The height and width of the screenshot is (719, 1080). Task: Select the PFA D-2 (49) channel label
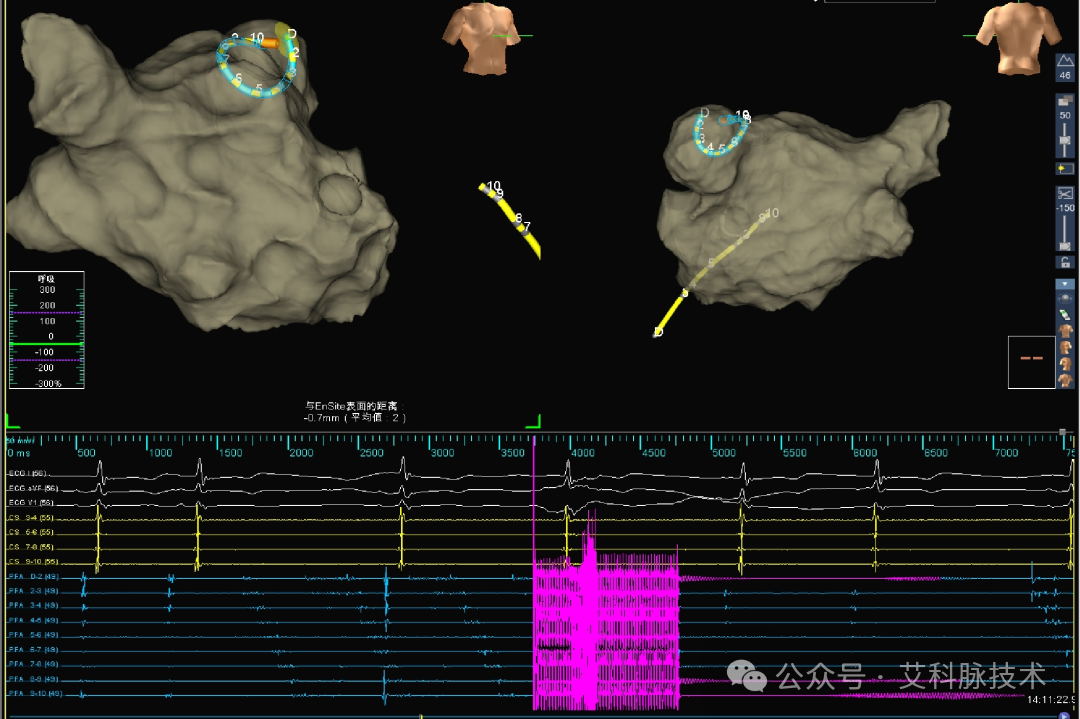tap(33, 576)
